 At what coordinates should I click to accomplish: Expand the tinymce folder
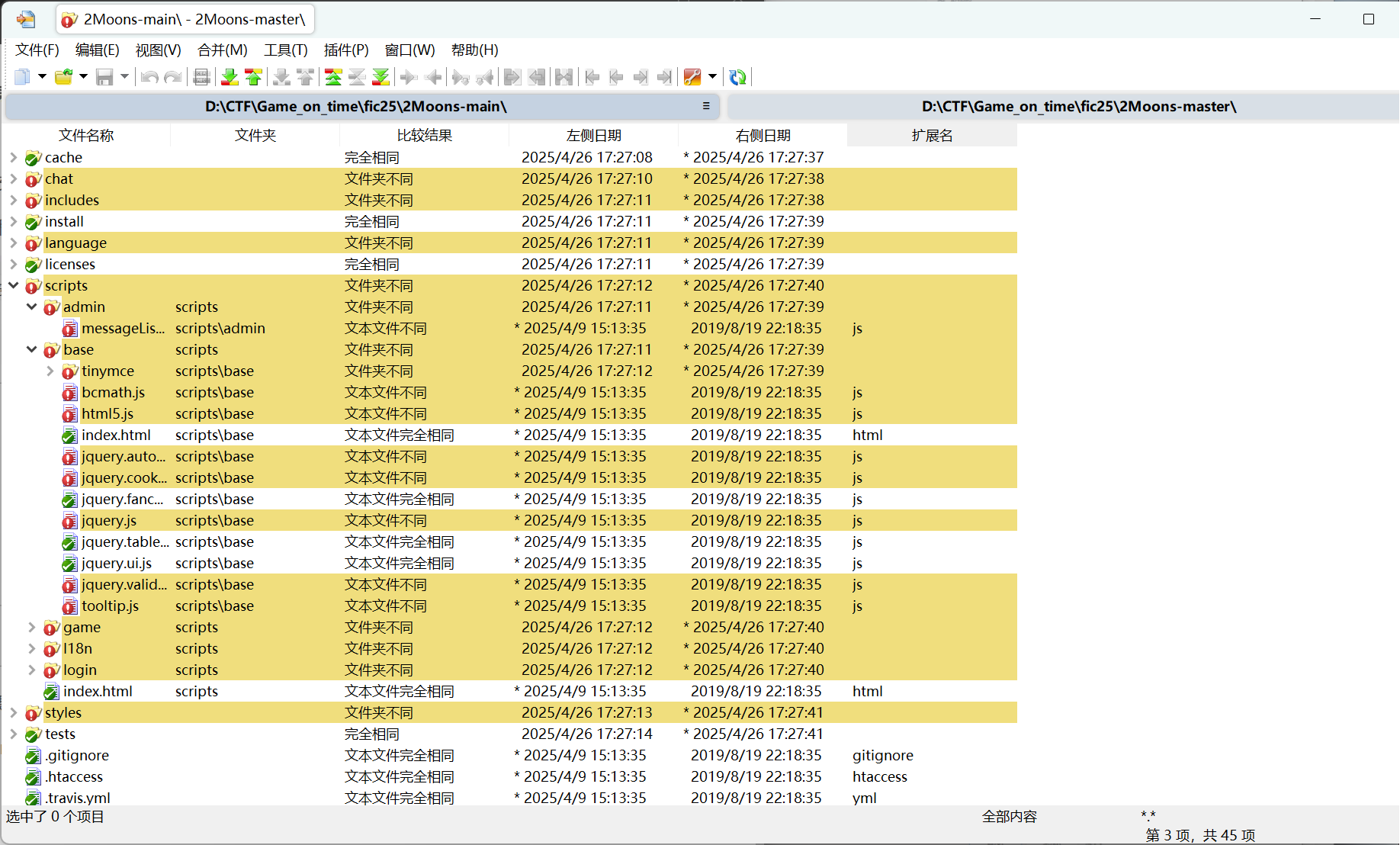(x=50, y=371)
